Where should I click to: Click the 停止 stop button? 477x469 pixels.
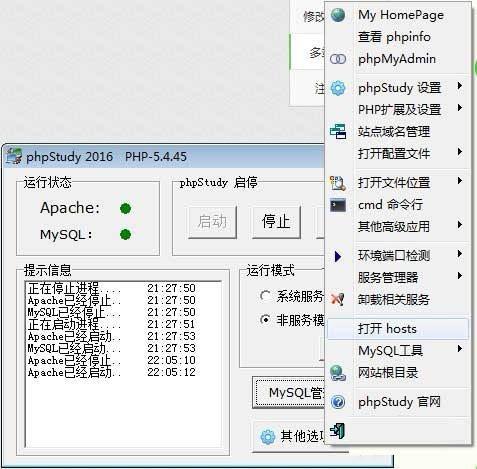click(x=276, y=222)
